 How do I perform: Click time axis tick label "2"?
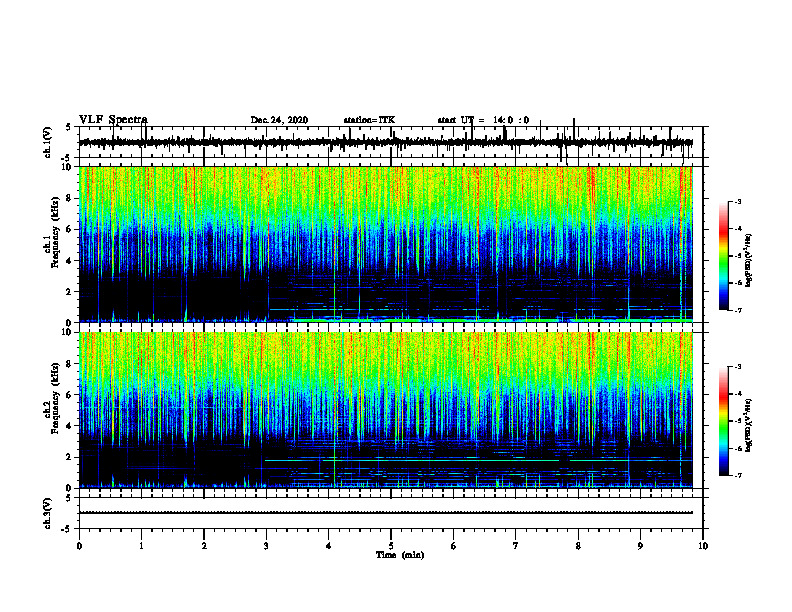(x=204, y=546)
